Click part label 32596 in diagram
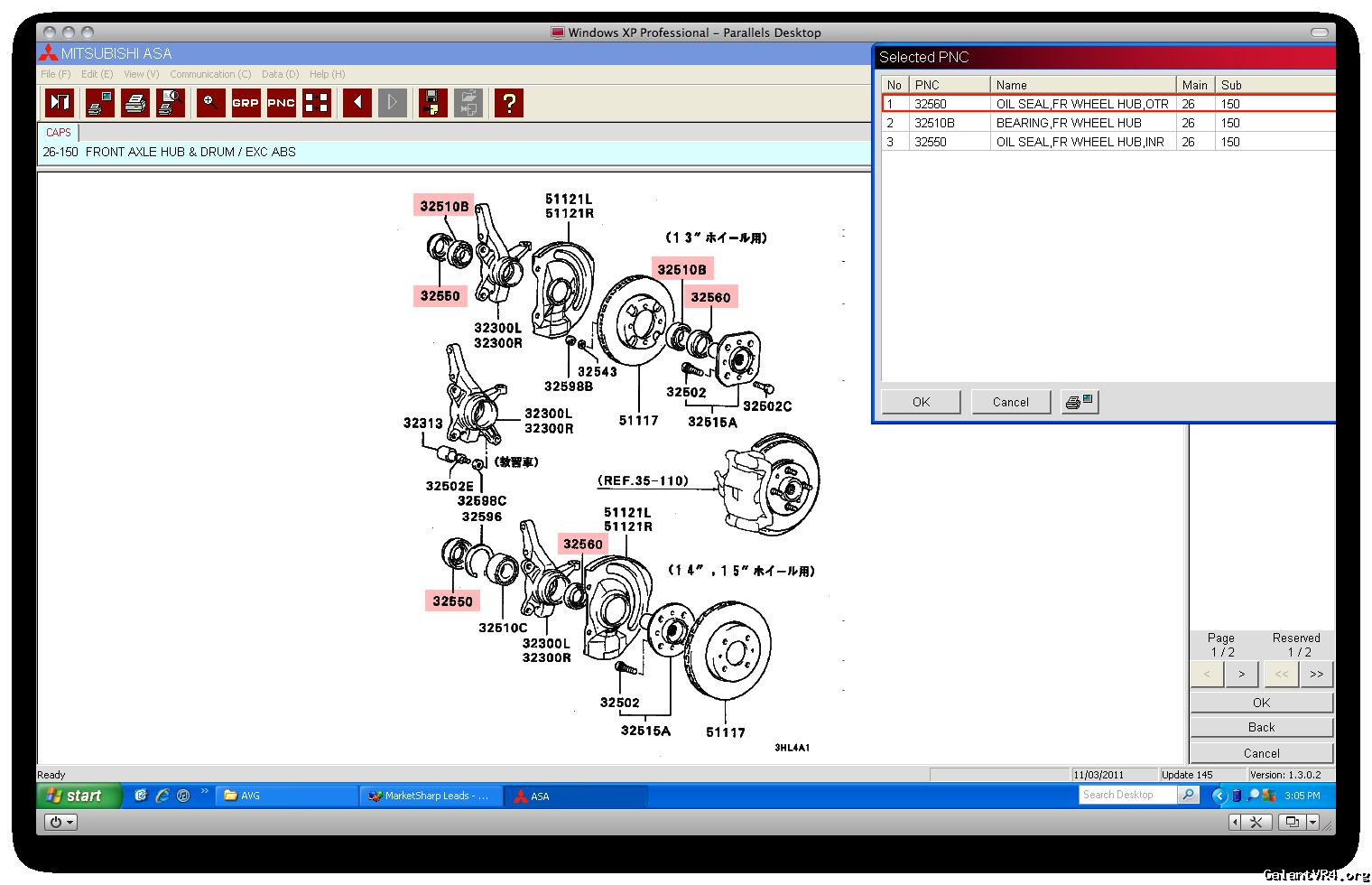Viewport: 1372px width, 885px height. coord(481,517)
